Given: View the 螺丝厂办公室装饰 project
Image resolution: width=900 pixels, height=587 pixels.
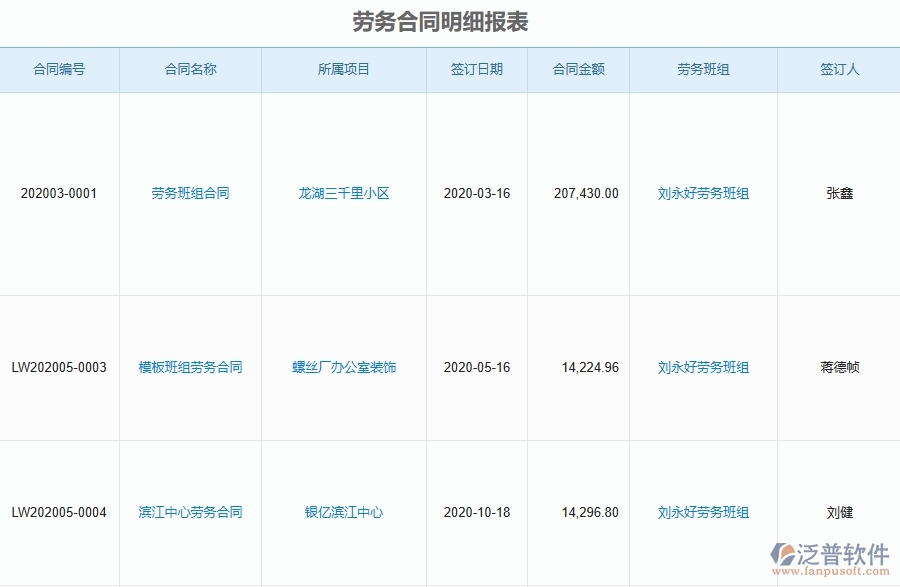Looking at the screenshot, I should [x=345, y=367].
